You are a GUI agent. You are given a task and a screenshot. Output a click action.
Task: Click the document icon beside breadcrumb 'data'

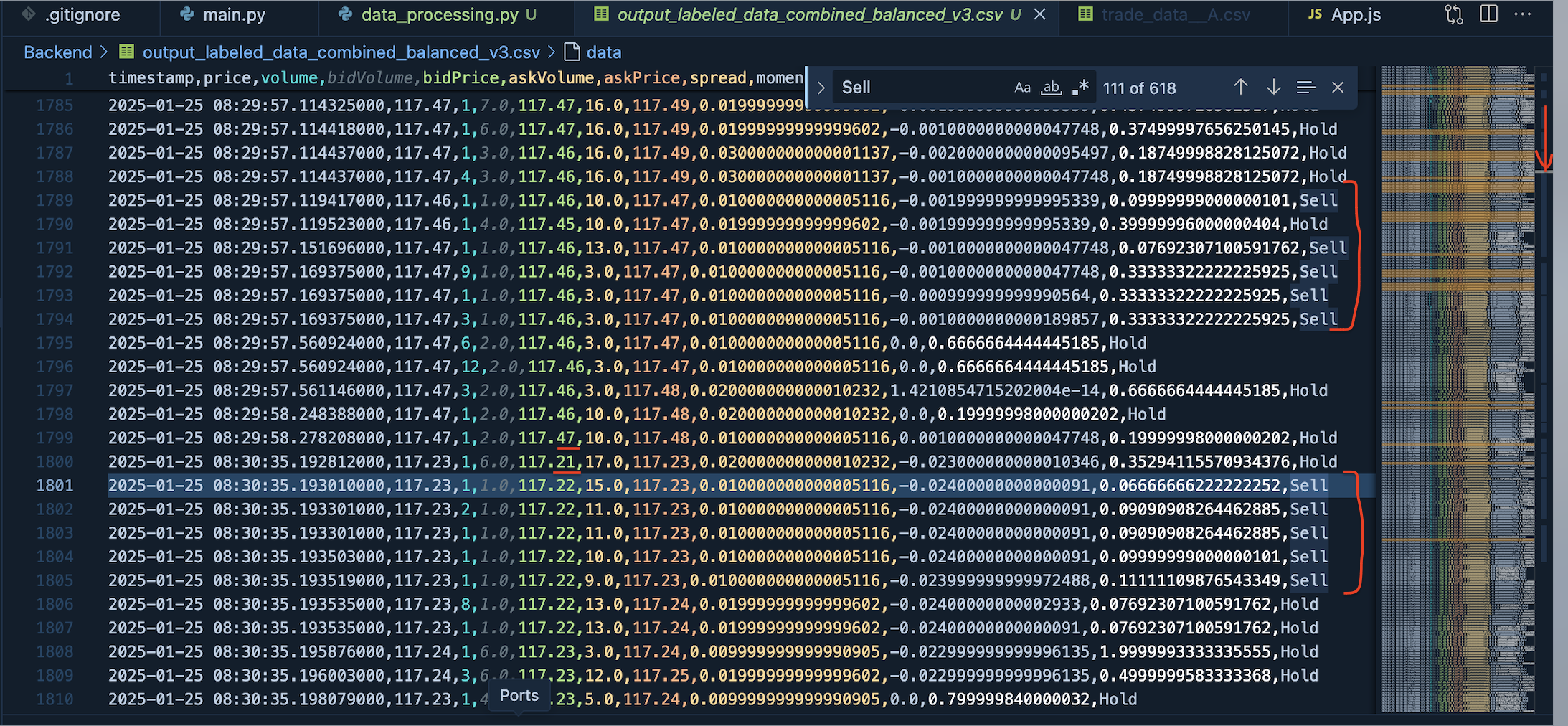[x=572, y=52]
